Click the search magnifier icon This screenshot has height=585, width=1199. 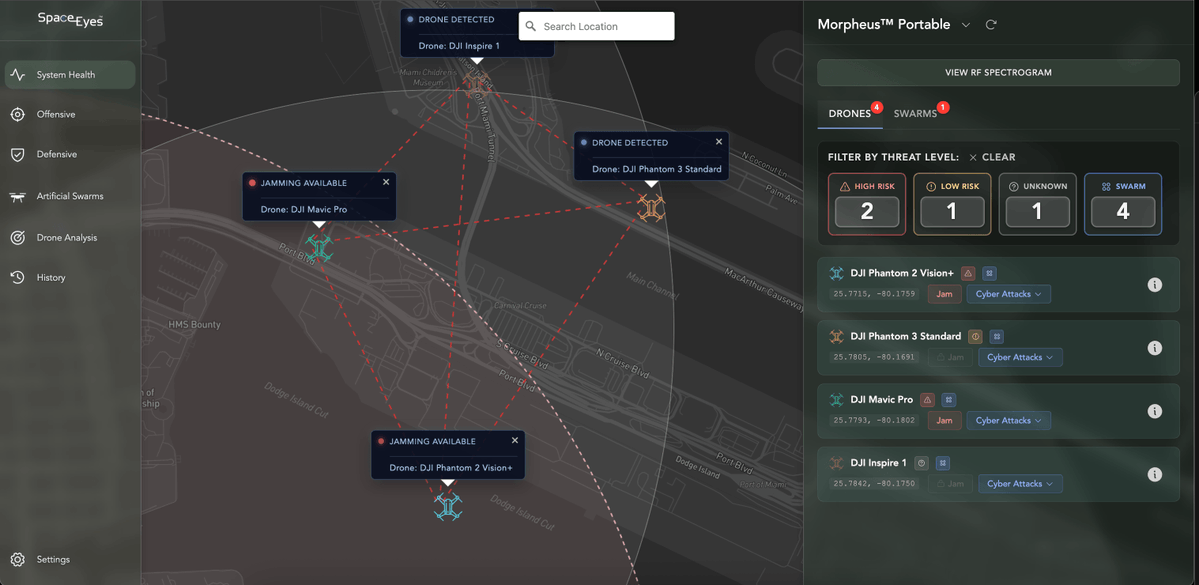tap(531, 26)
